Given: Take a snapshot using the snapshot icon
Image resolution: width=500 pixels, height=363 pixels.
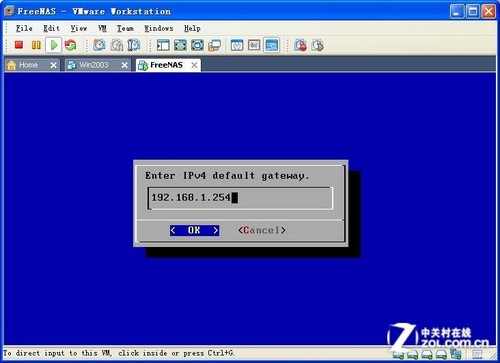Looking at the screenshot, I should pos(99,45).
